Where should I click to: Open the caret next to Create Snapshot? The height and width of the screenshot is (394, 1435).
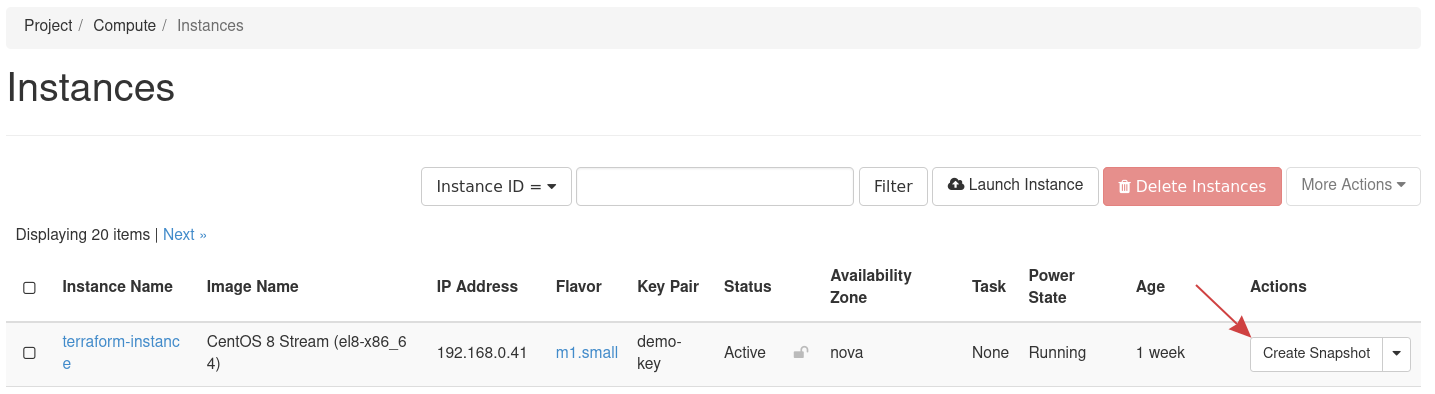(1397, 353)
